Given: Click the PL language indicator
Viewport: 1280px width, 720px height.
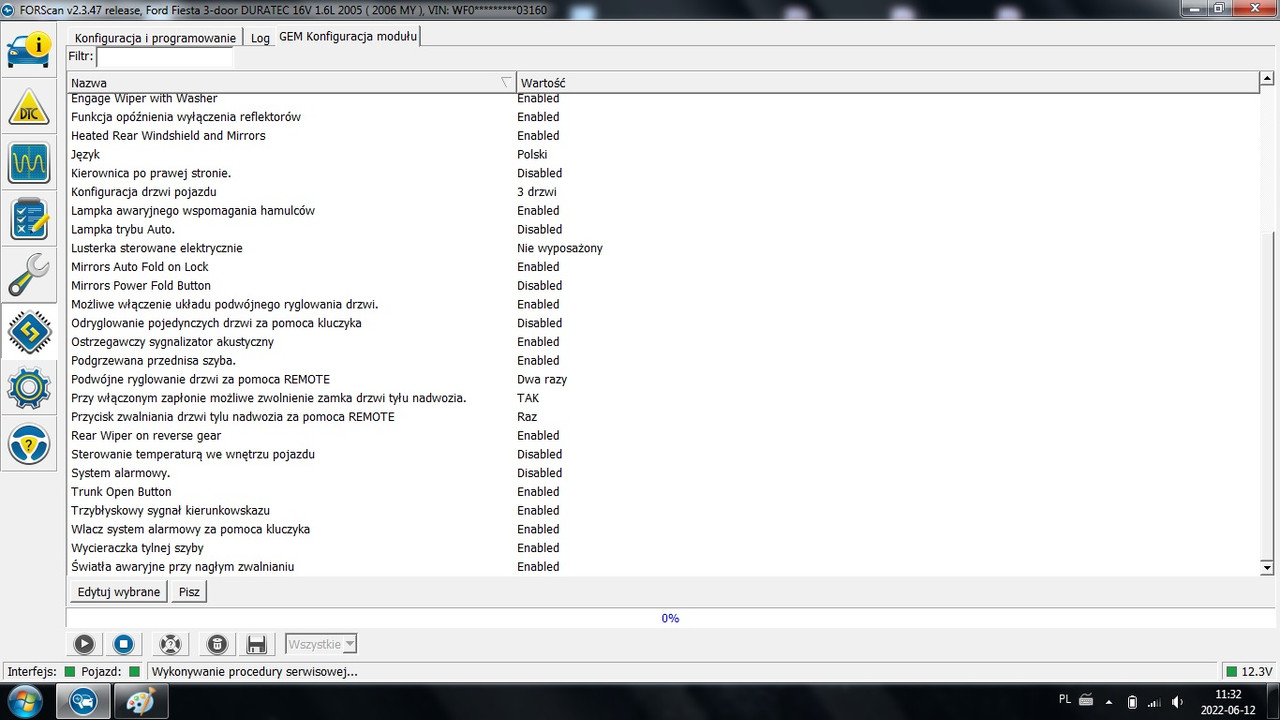Looking at the screenshot, I should pos(1066,698).
